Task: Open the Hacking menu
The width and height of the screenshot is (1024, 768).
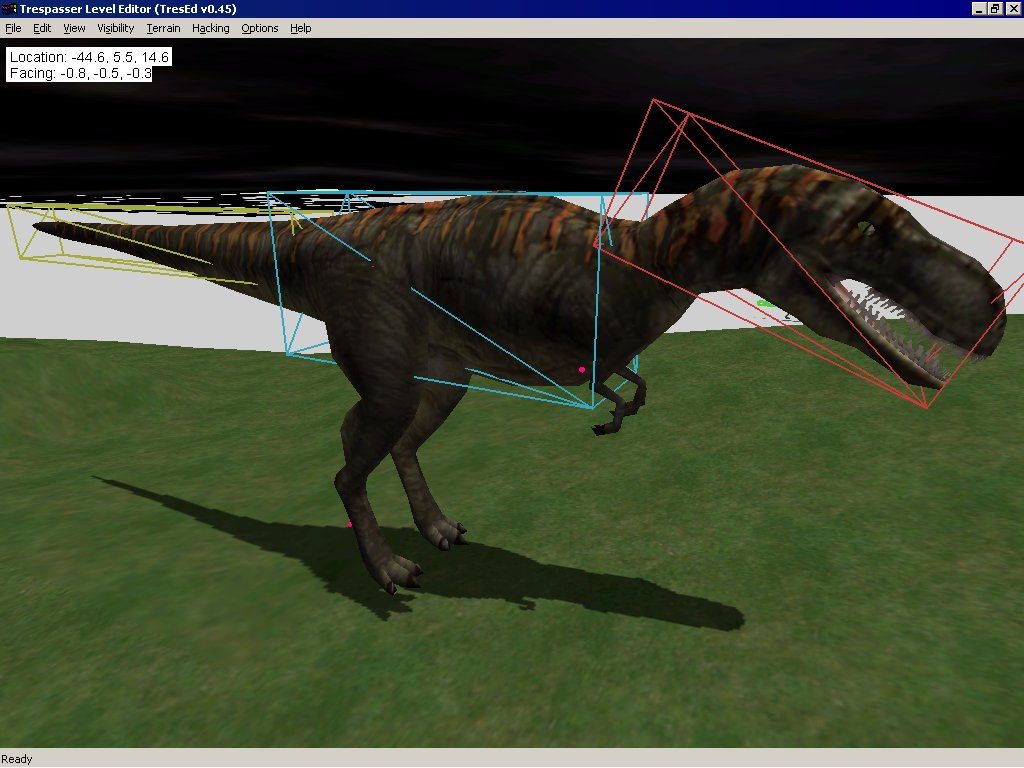Action: [210, 28]
